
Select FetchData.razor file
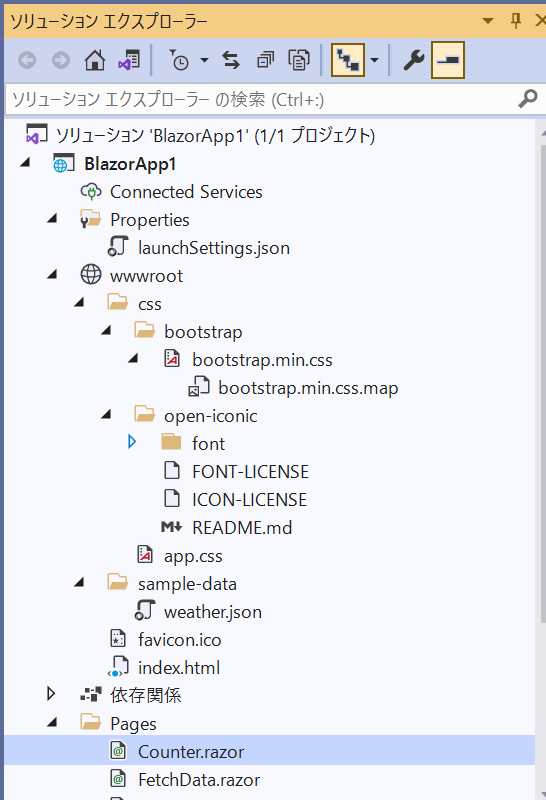pos(199,780)
